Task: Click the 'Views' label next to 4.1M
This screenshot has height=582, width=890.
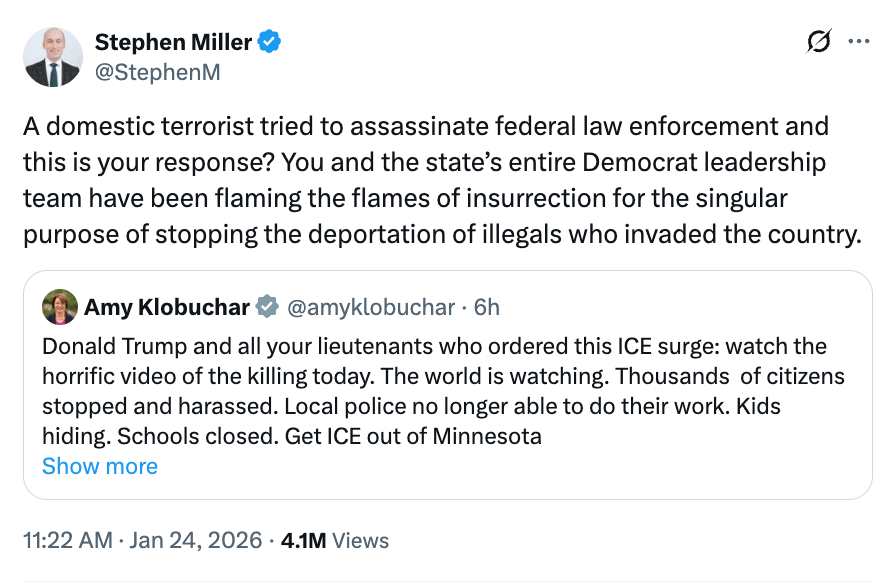Action: pos(360,541)
